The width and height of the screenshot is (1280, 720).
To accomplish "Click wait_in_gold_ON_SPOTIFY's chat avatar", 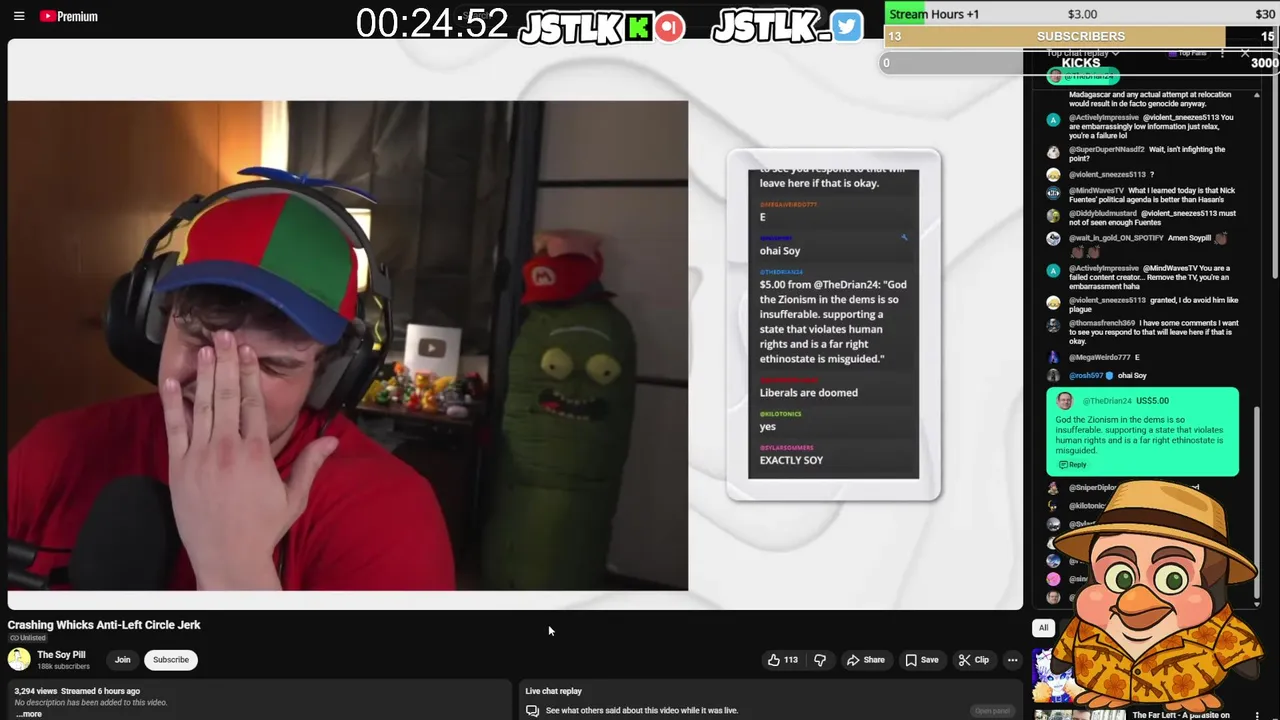I will click(1053, 239).
